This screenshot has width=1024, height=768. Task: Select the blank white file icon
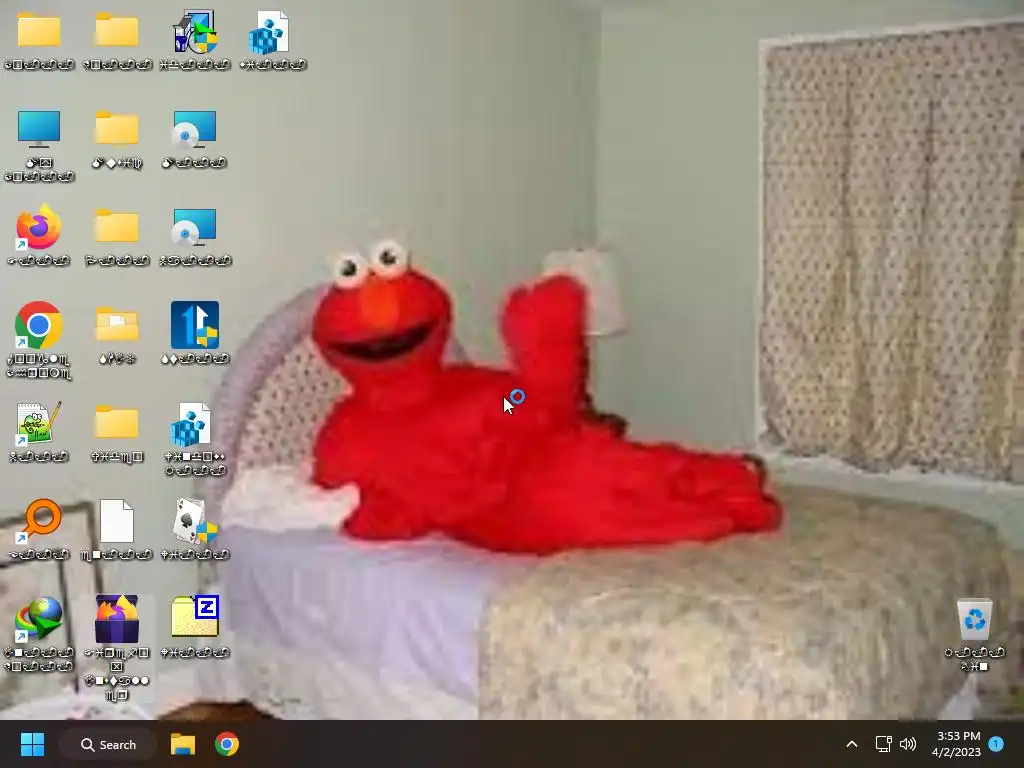pos(117,521)
